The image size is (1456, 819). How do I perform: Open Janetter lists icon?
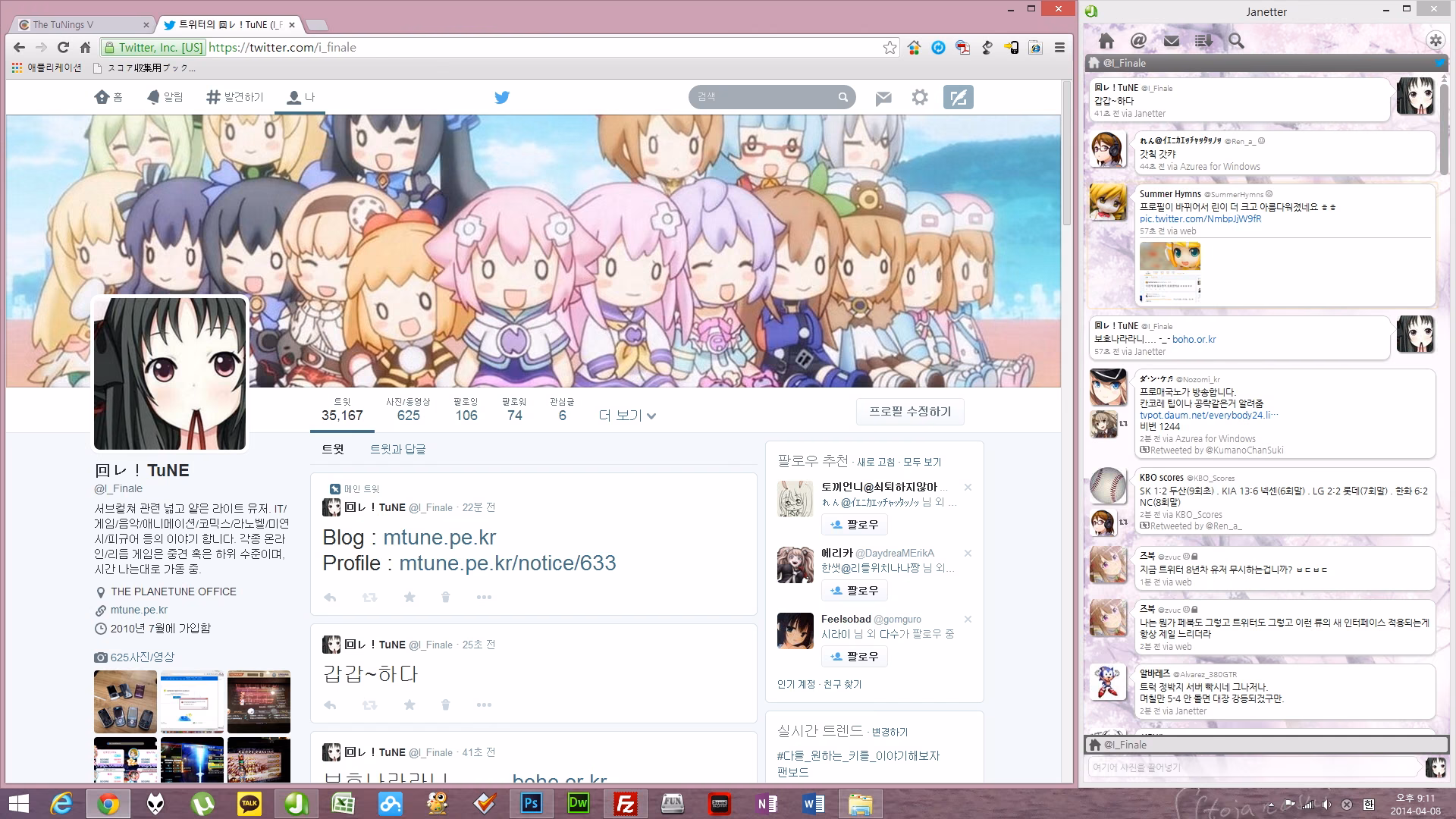[1203, 41]
